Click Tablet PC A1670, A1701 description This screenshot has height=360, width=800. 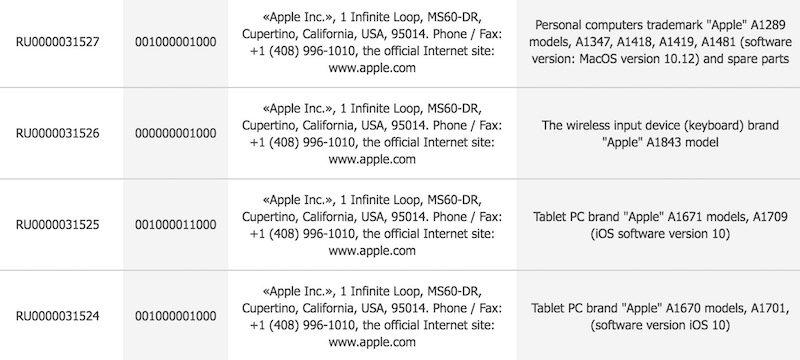660,316
